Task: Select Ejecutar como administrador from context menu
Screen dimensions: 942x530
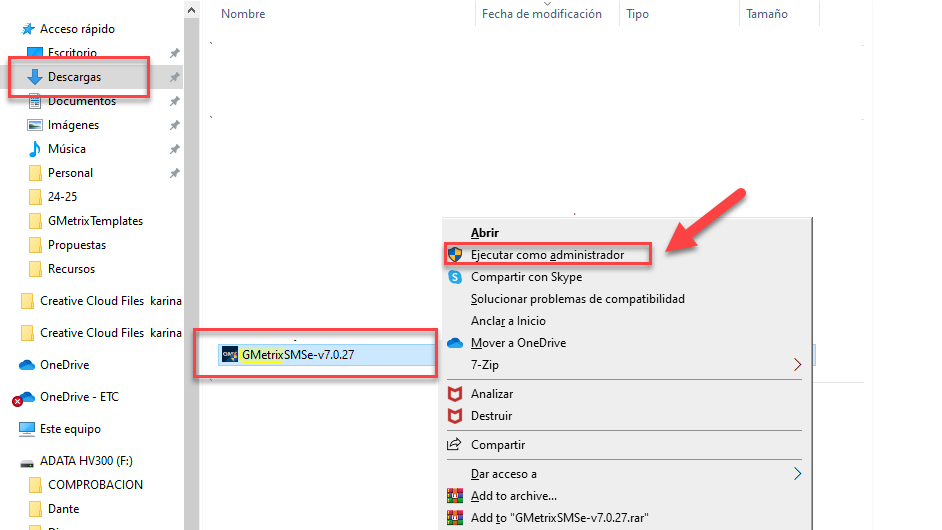Action: click(547, 255)
